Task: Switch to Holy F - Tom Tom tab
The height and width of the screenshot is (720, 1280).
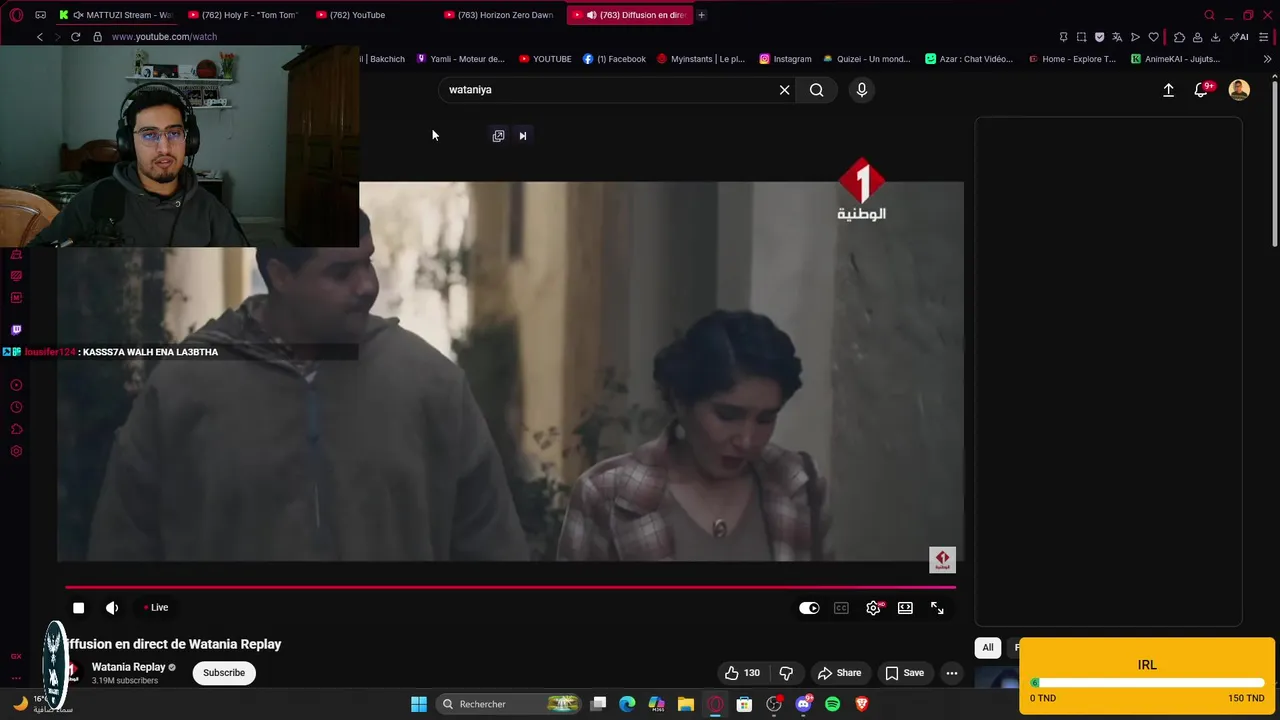Action: pos(244,15)
